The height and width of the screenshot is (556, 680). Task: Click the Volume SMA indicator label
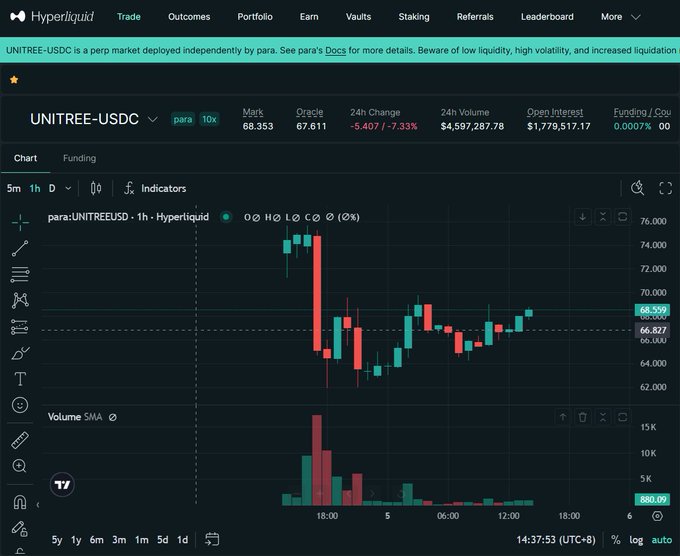(75, 417)
